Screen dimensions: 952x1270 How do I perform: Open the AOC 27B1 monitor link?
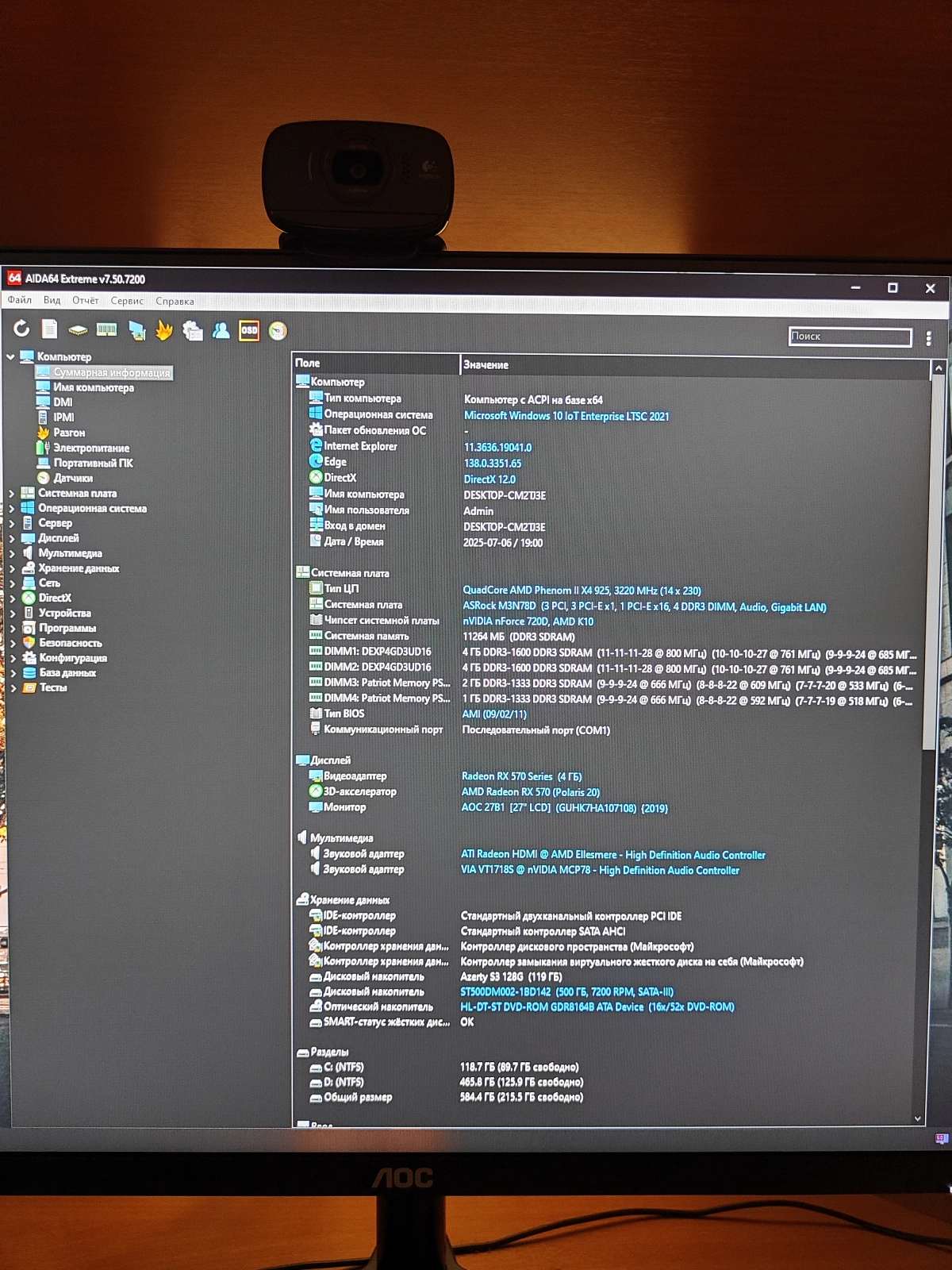(x=565, y=808)
